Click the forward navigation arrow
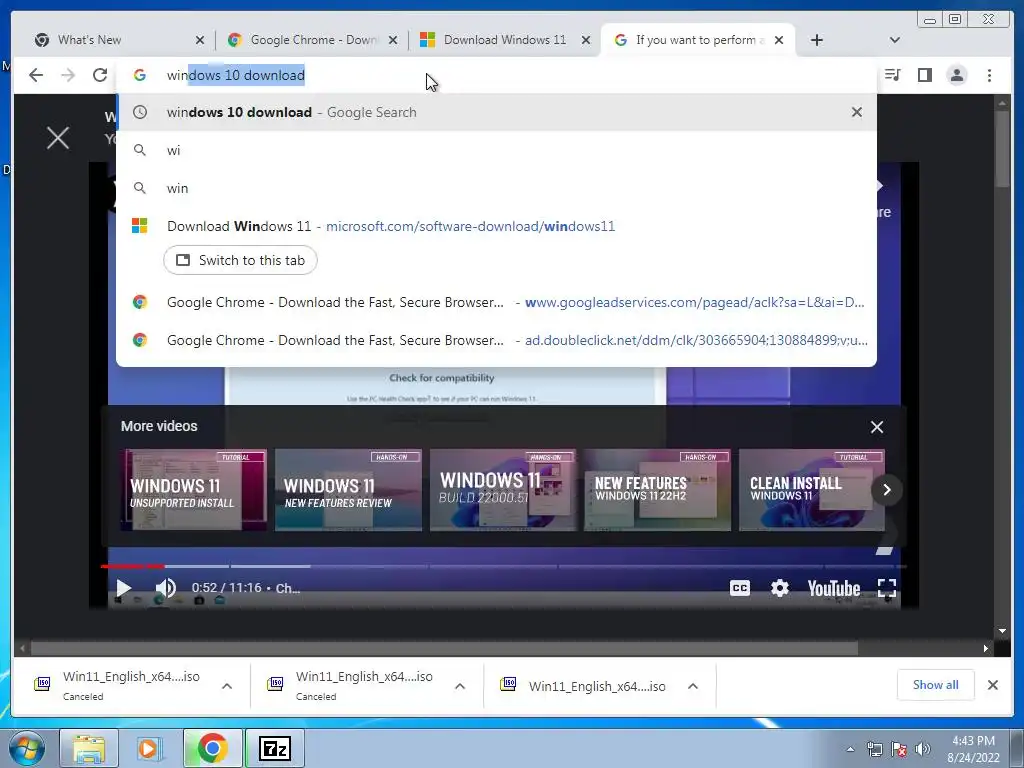 point(68,75)
